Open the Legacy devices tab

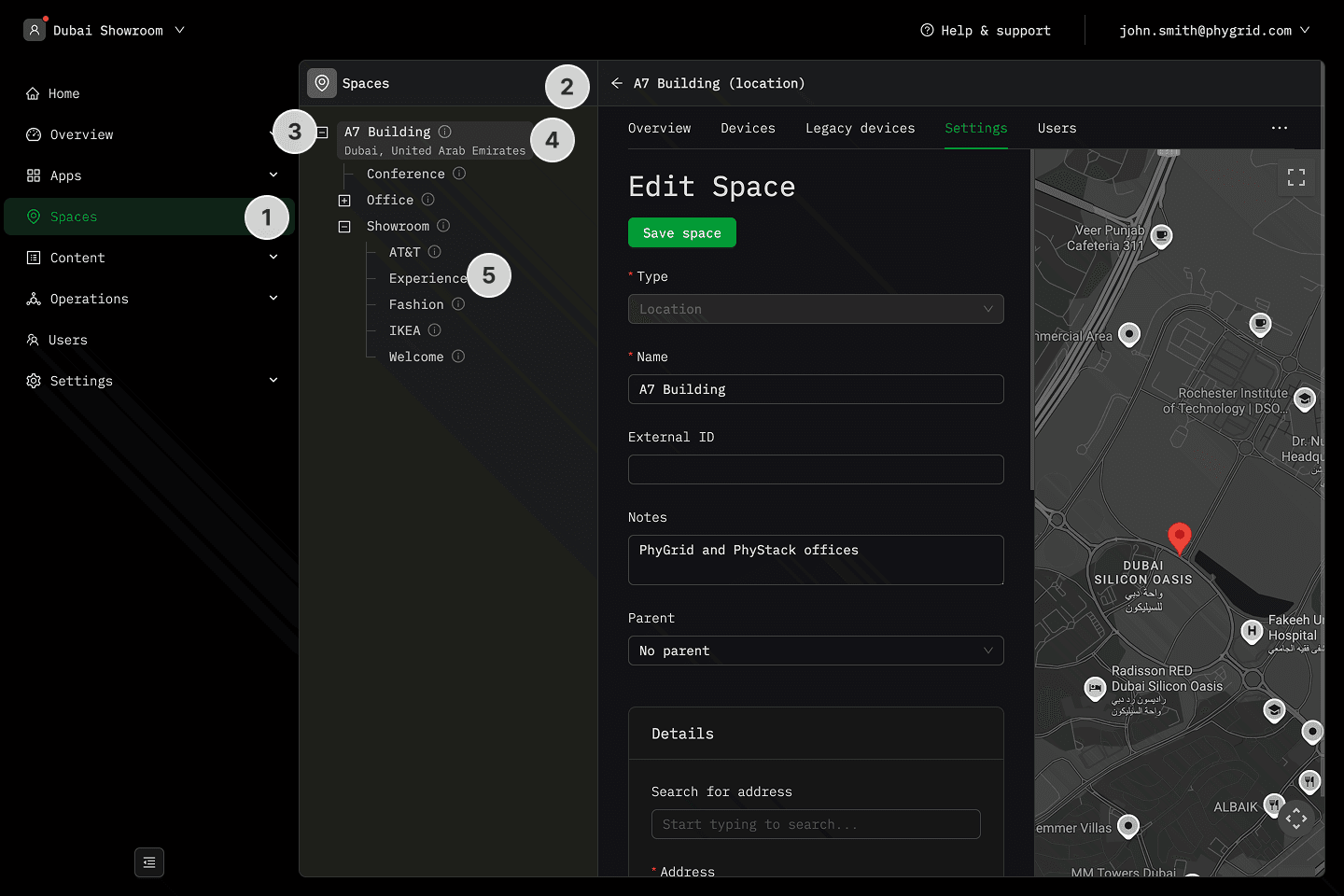[x=860, y=128]
